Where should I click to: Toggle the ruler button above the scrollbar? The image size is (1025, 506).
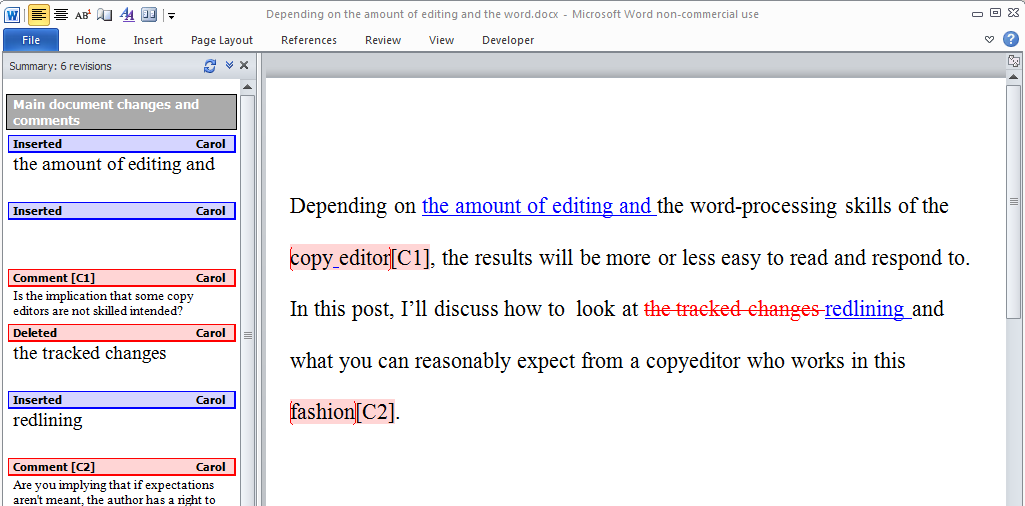coord(1014,62)
